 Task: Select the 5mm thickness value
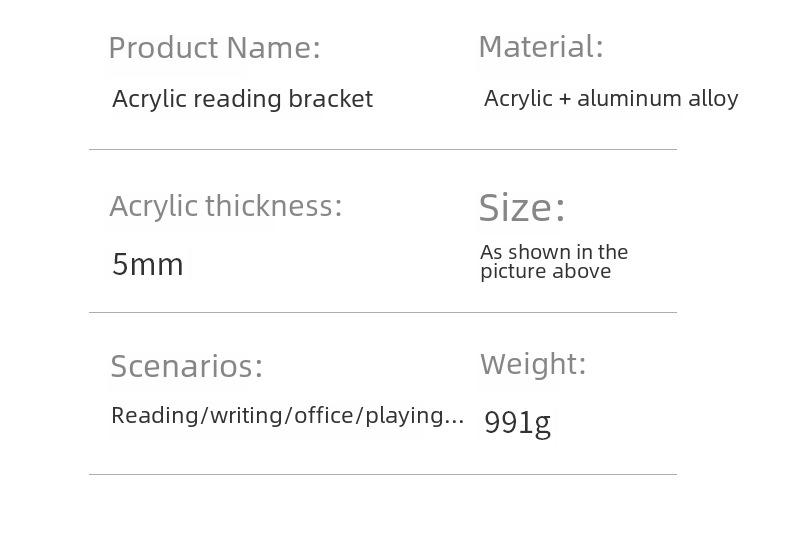point(147,264)
